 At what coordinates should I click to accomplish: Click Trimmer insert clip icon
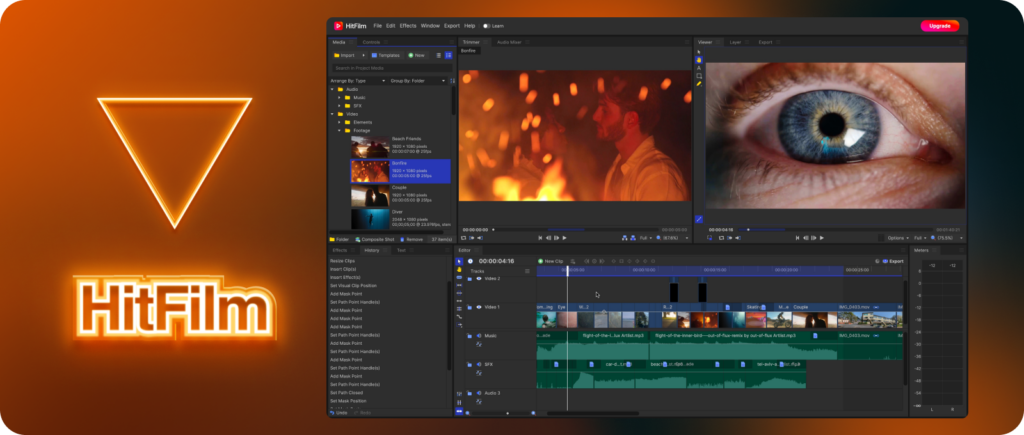[624, 238]
